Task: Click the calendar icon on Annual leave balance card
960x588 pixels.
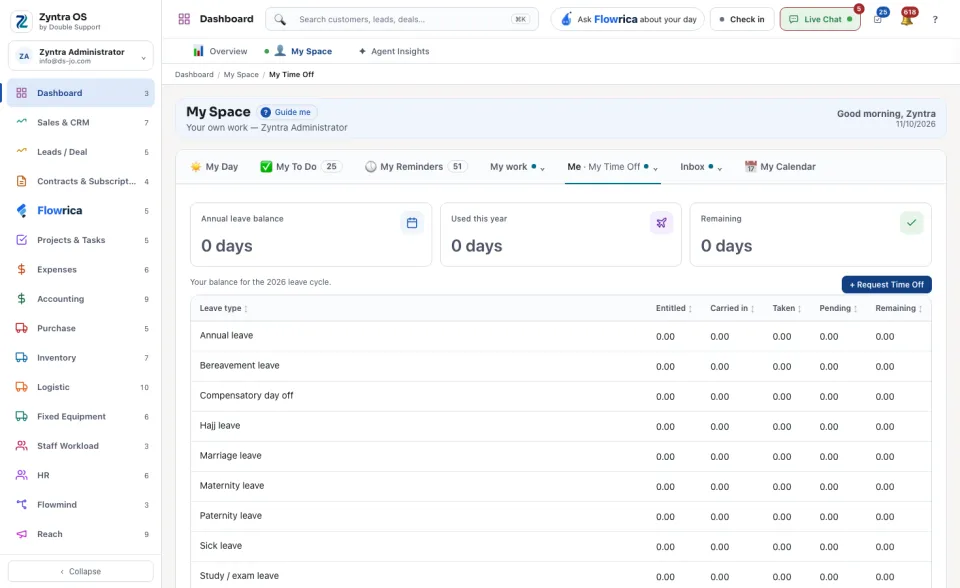Action: point(412,223)
